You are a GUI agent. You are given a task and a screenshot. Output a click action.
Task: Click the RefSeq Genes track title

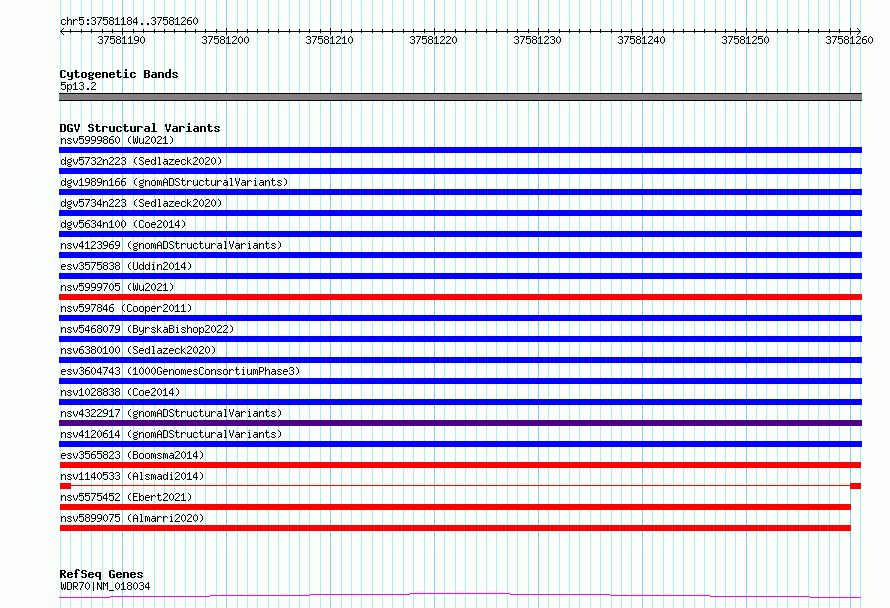pos(101,574)
